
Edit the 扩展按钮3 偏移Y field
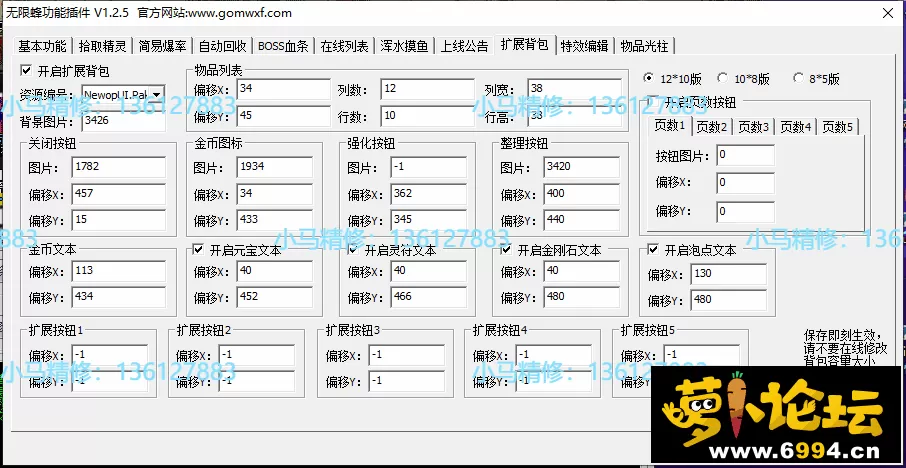point(407,381)
